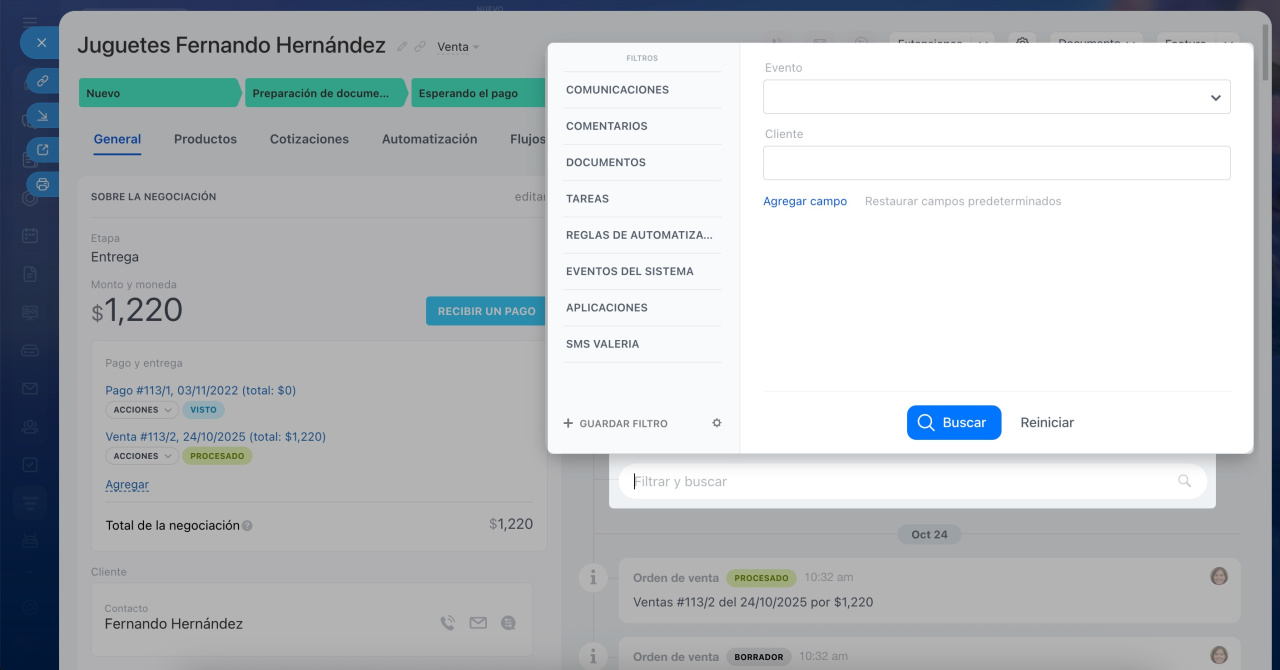The image size is (1280, 670).
Task: Click the print icon on the side panel
Action: pos(42,184)
